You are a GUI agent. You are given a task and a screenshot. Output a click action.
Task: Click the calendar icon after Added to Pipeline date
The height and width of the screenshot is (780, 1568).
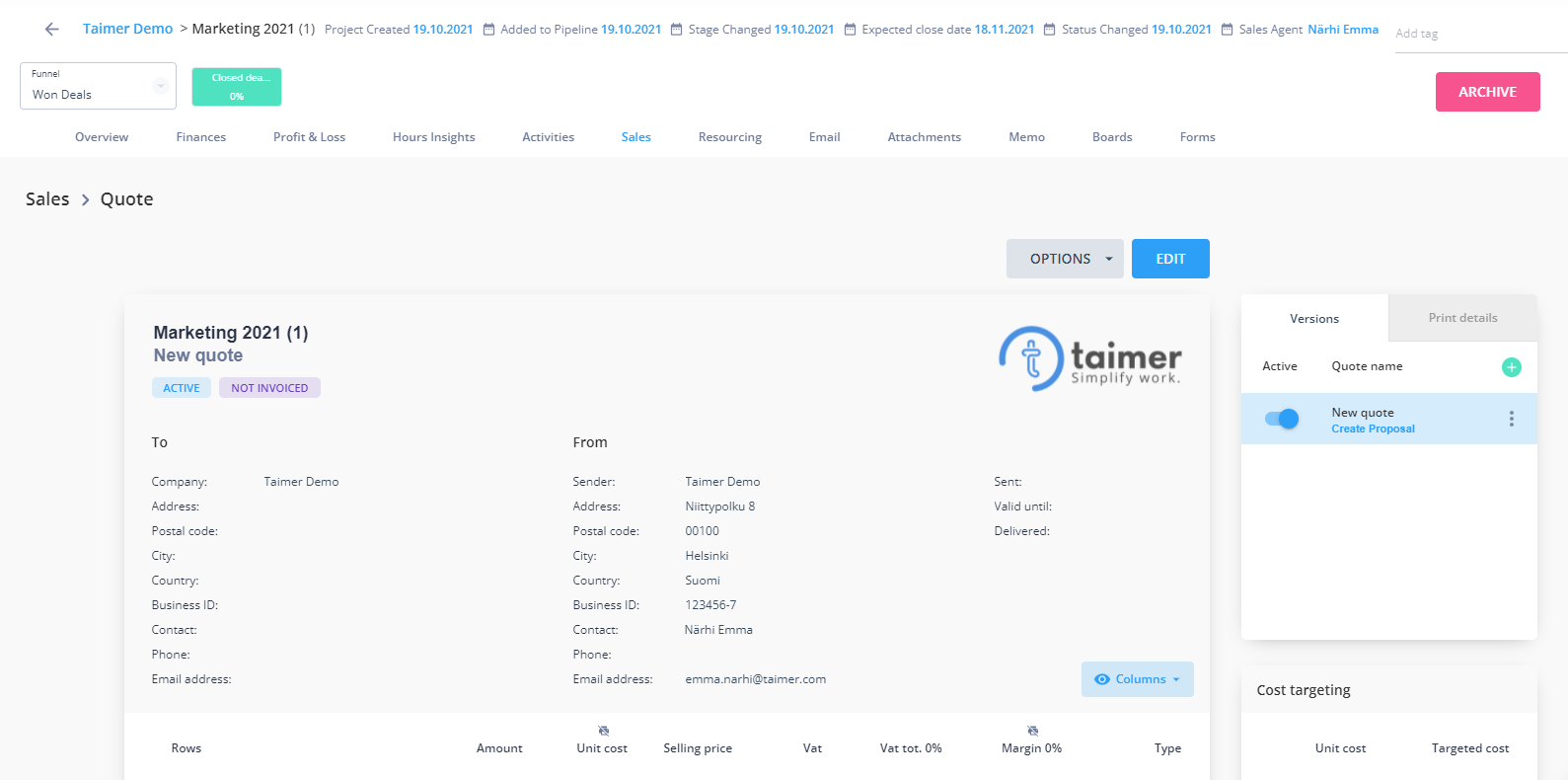click(x=676, y=30)
